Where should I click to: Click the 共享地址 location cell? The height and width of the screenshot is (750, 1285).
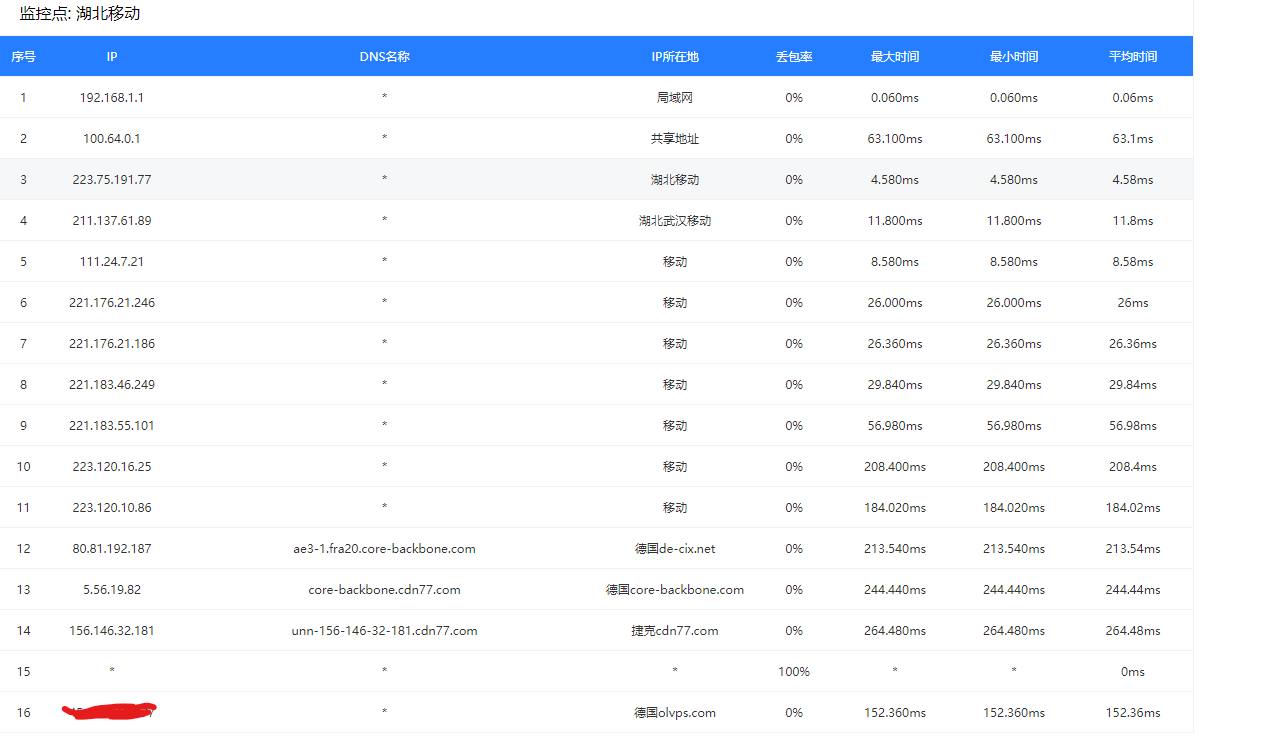675,139
